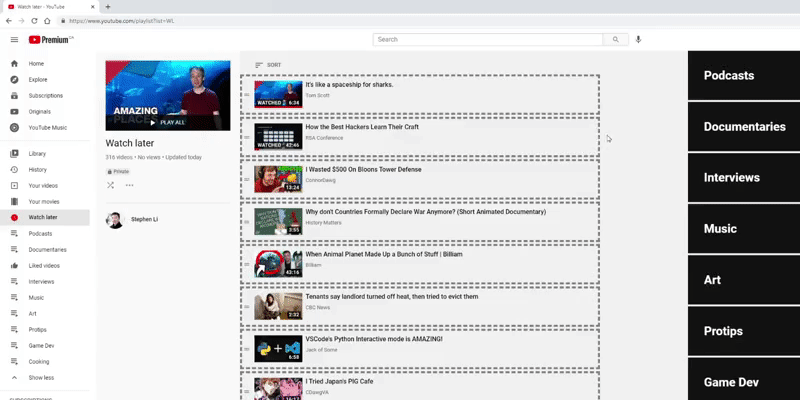Select Watch later in the sidebar
The height and width of the screenshot is (400, 800).
45,217
